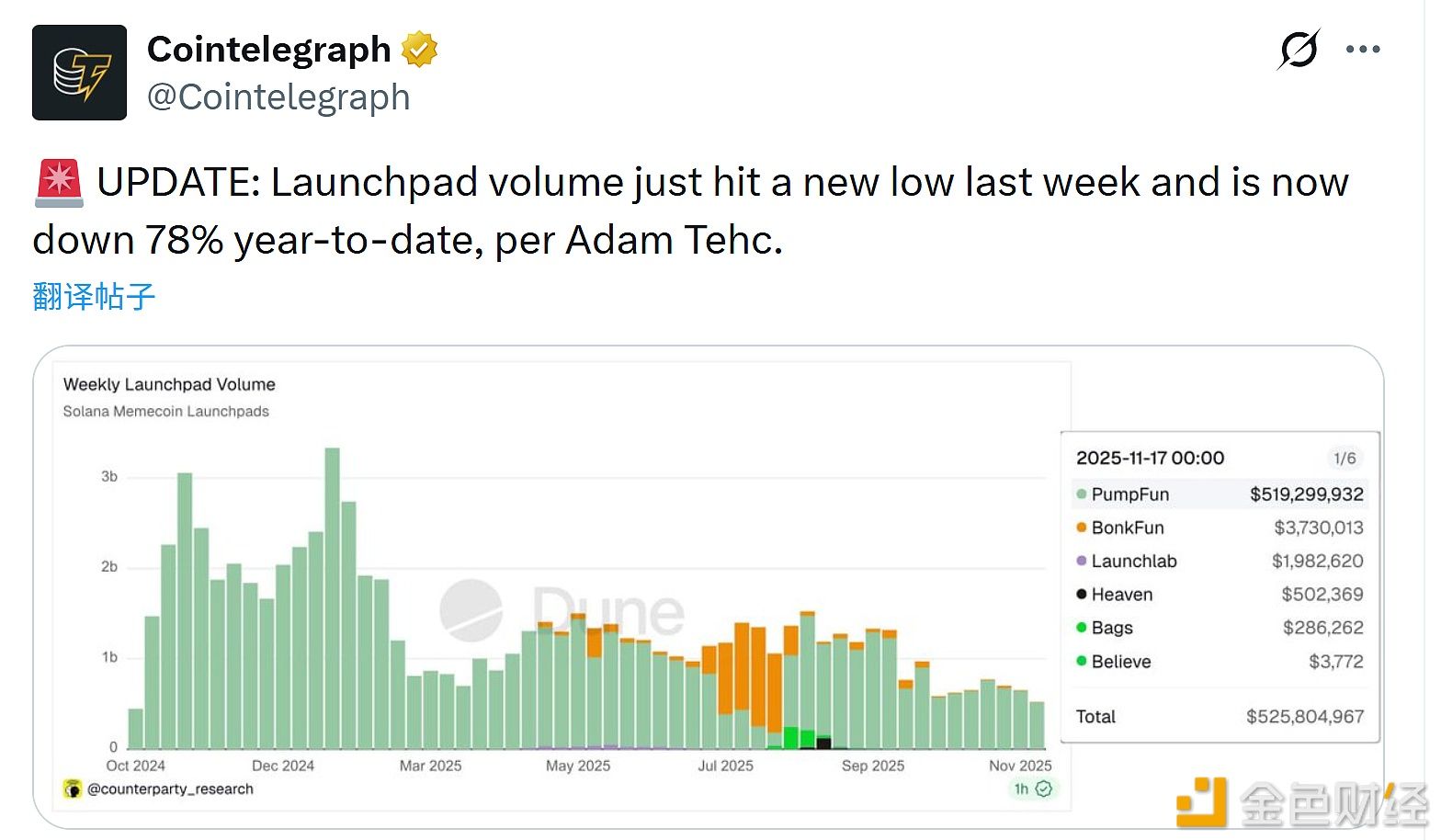Click the verification checkmark beside the 1h label
The height and width of the screenshot is (840, 1441).
(1044, 789)
